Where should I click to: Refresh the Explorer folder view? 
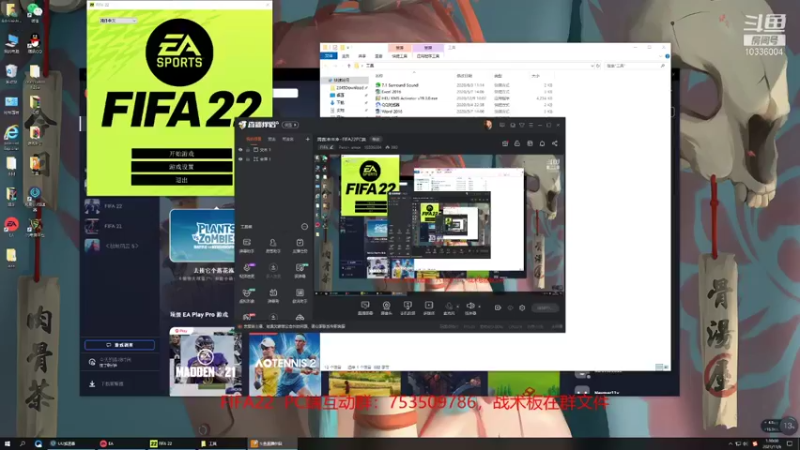pyautogui.click(x=598, y=66)
